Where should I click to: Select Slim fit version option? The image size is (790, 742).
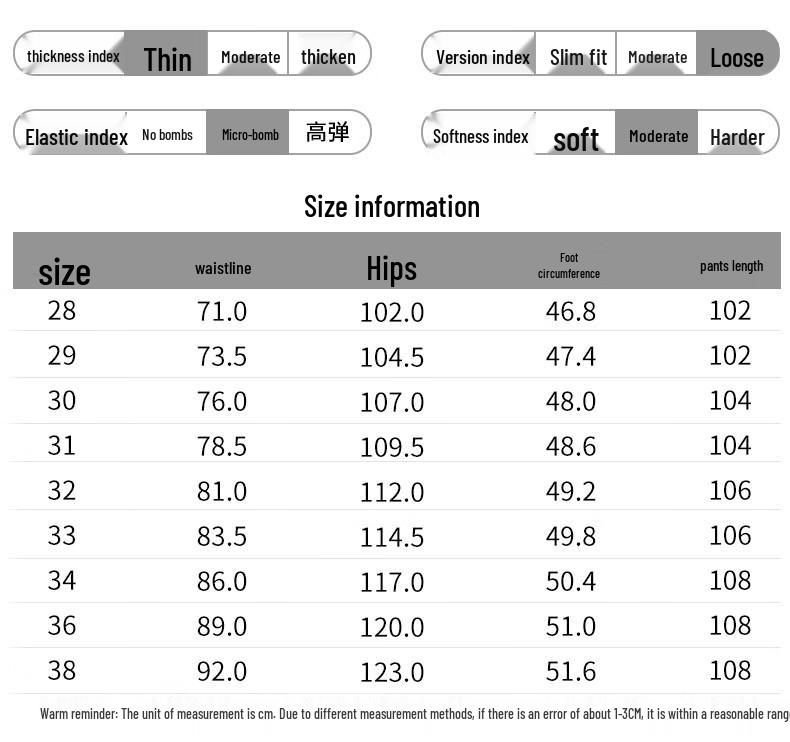click(x=577, y=57)
